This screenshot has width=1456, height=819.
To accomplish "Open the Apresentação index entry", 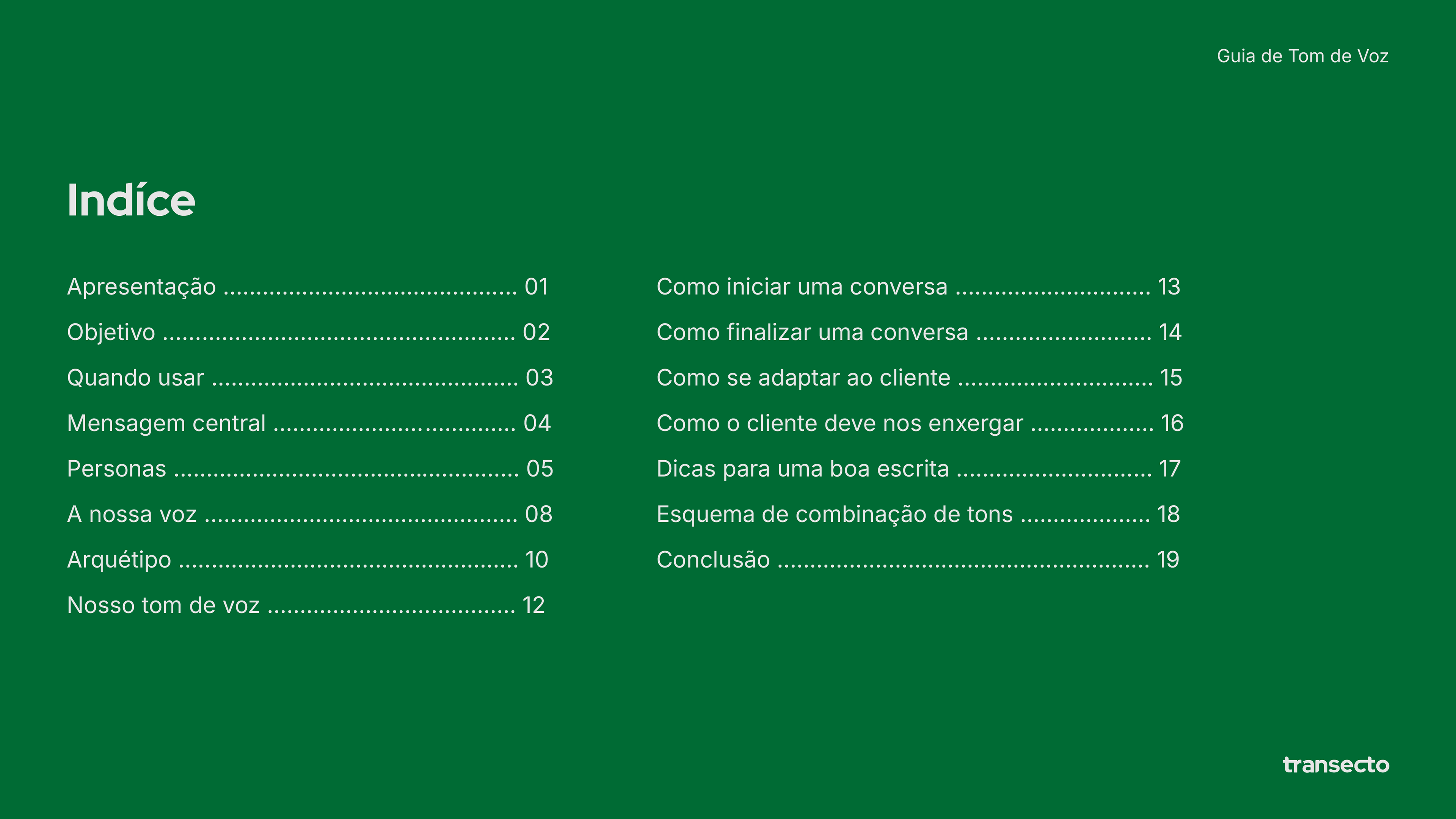I will coord(308,287).
